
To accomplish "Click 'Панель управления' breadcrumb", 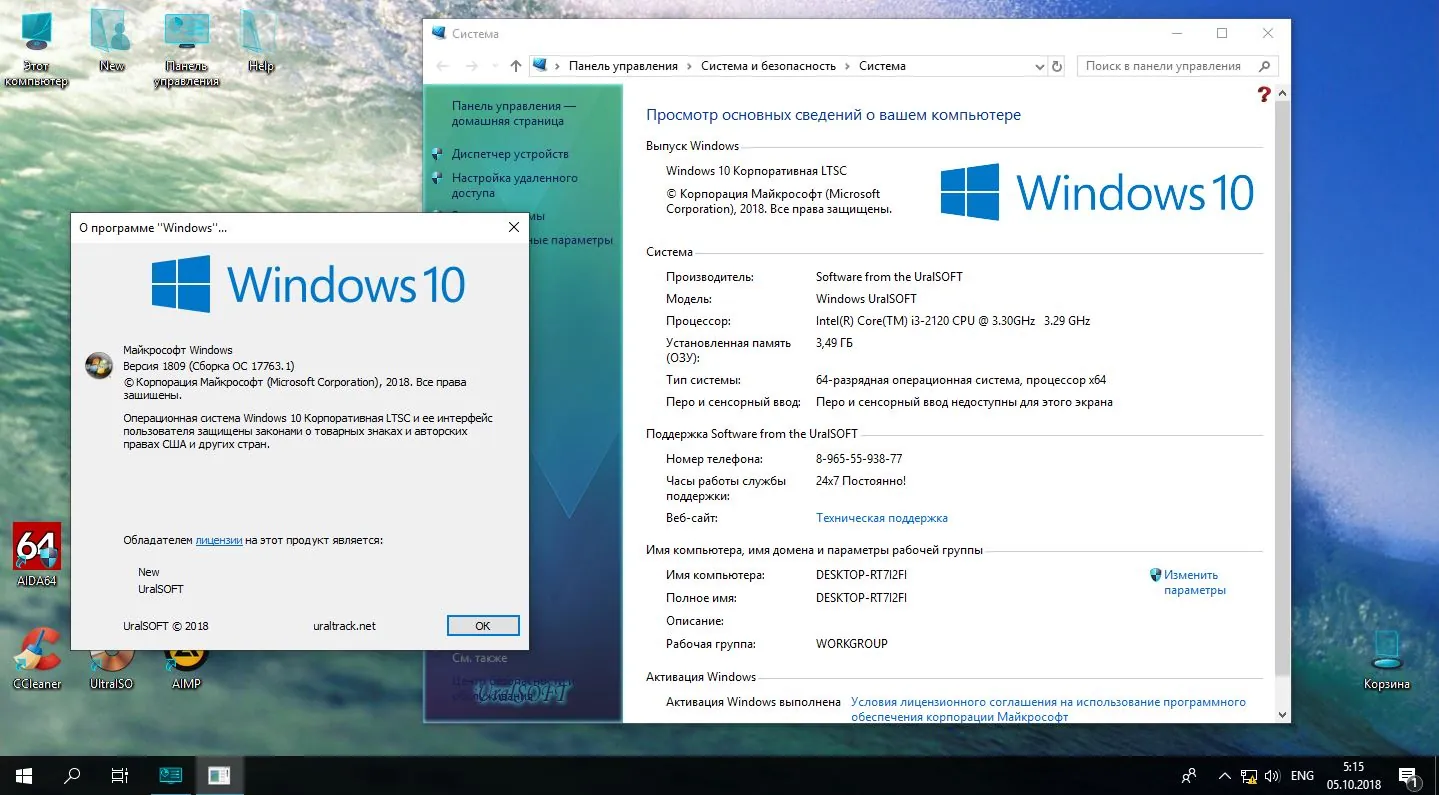I will click(623, 66).
